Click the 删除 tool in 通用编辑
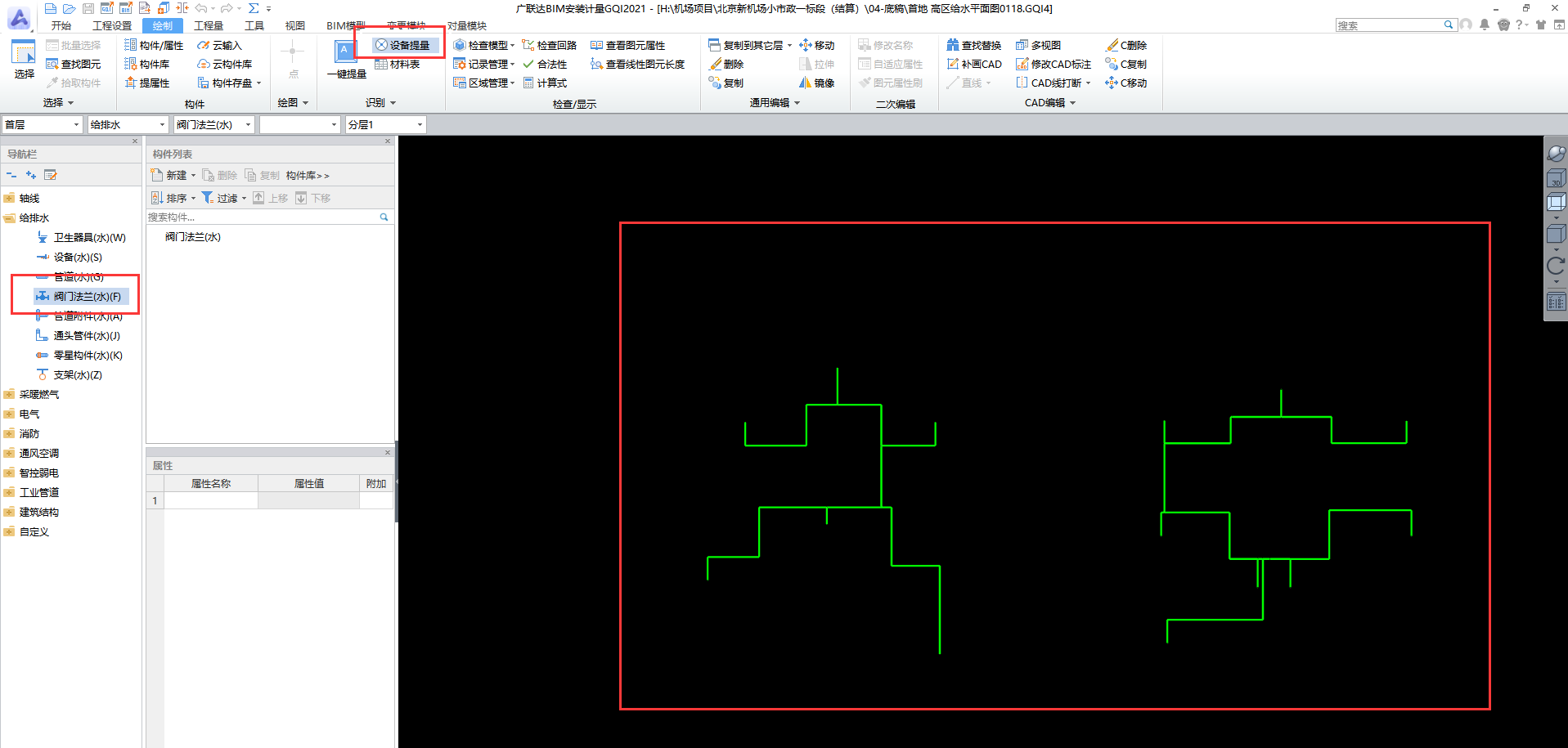The image size is (1568, 748). pos(726,64)
